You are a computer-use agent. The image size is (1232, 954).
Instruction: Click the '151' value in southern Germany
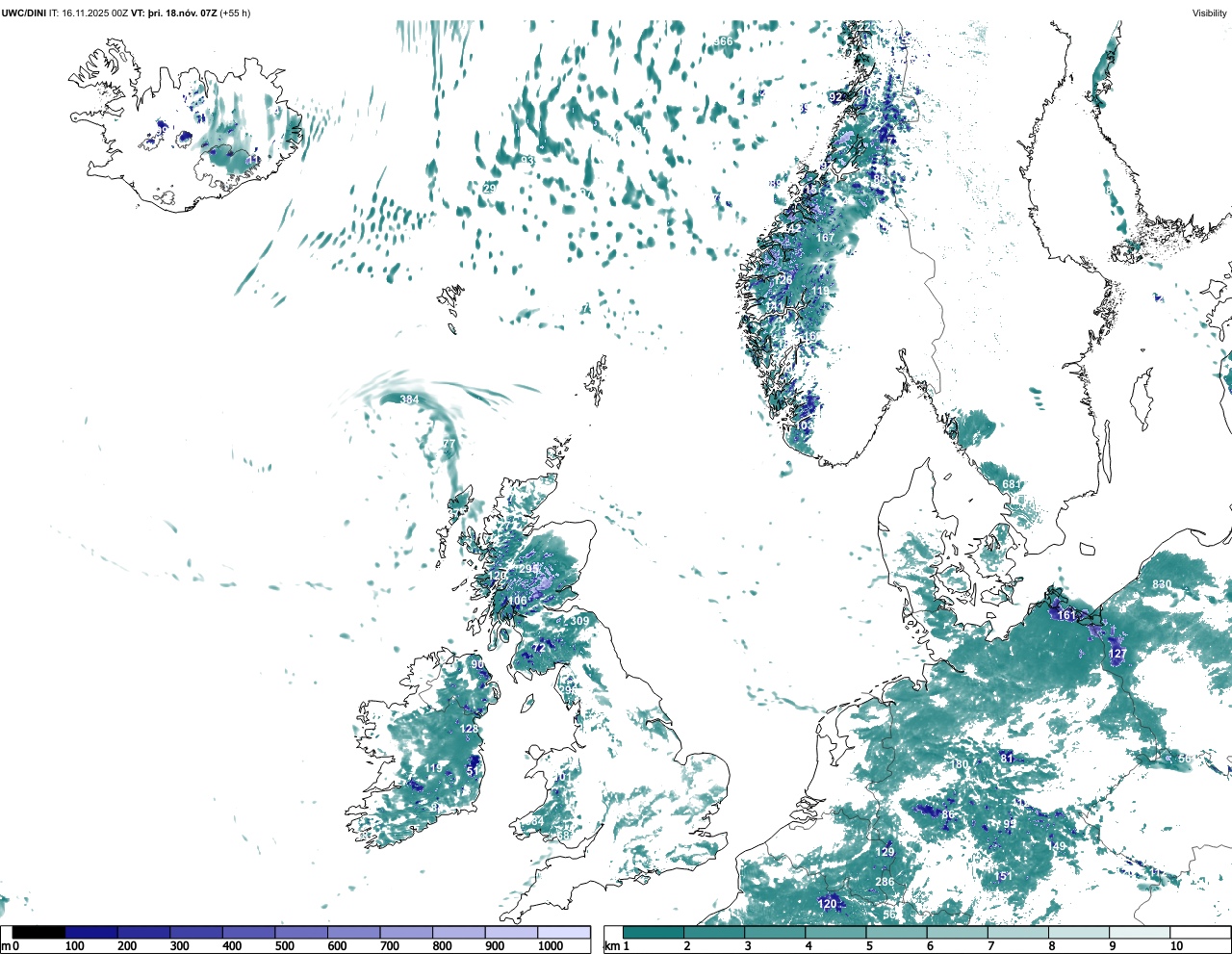(x=1003, y=876)
